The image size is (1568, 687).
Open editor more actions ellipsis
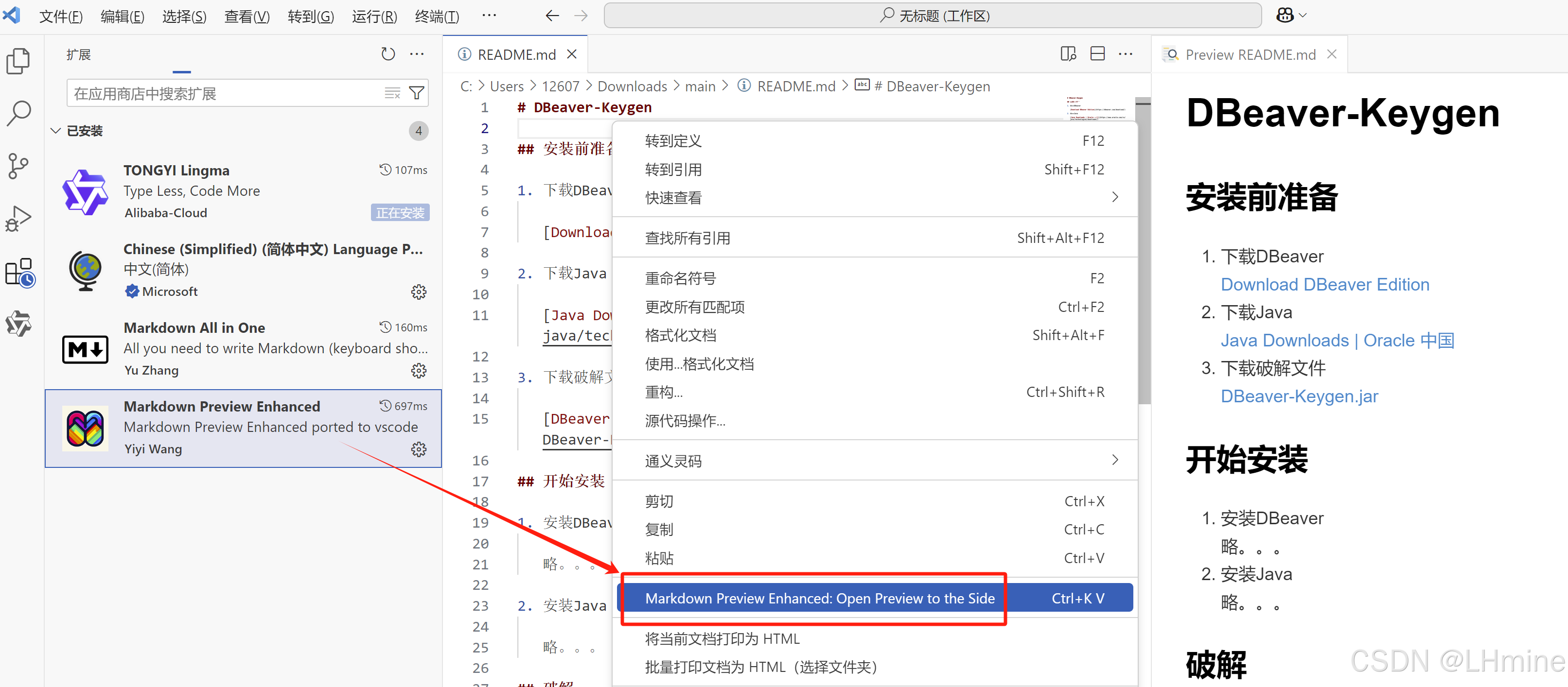[1126, 53]
